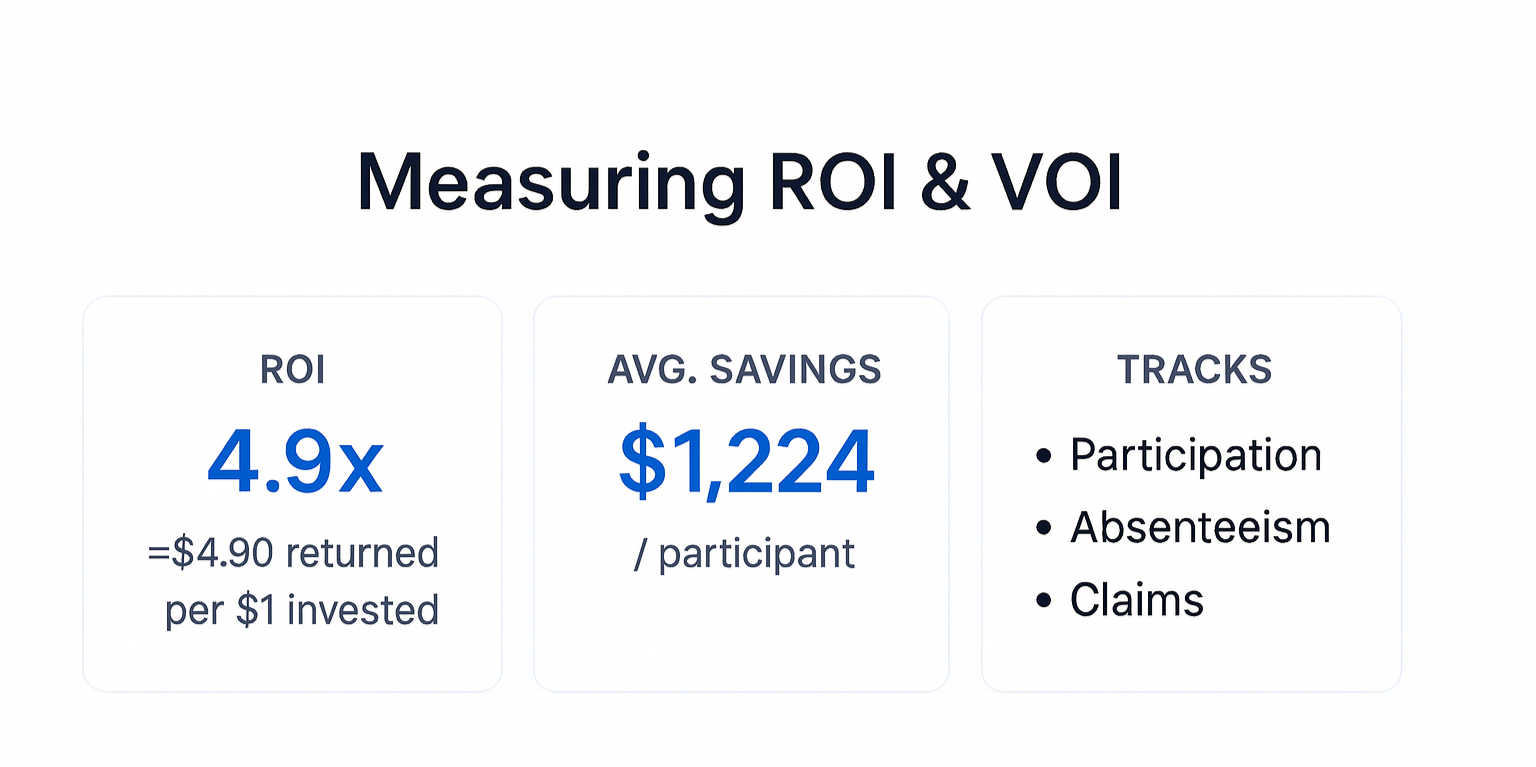Click the '/ participant' caption

coord(744,553)
